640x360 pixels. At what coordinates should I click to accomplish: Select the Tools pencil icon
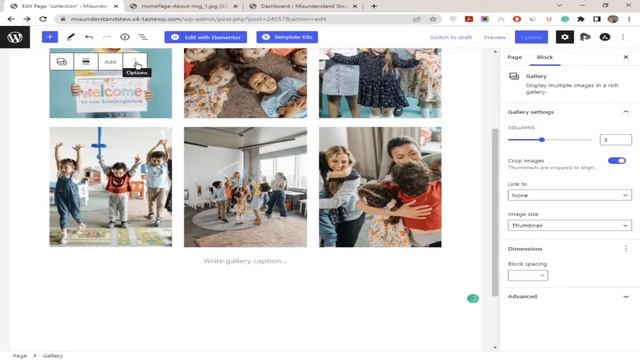tap(71, 37)
